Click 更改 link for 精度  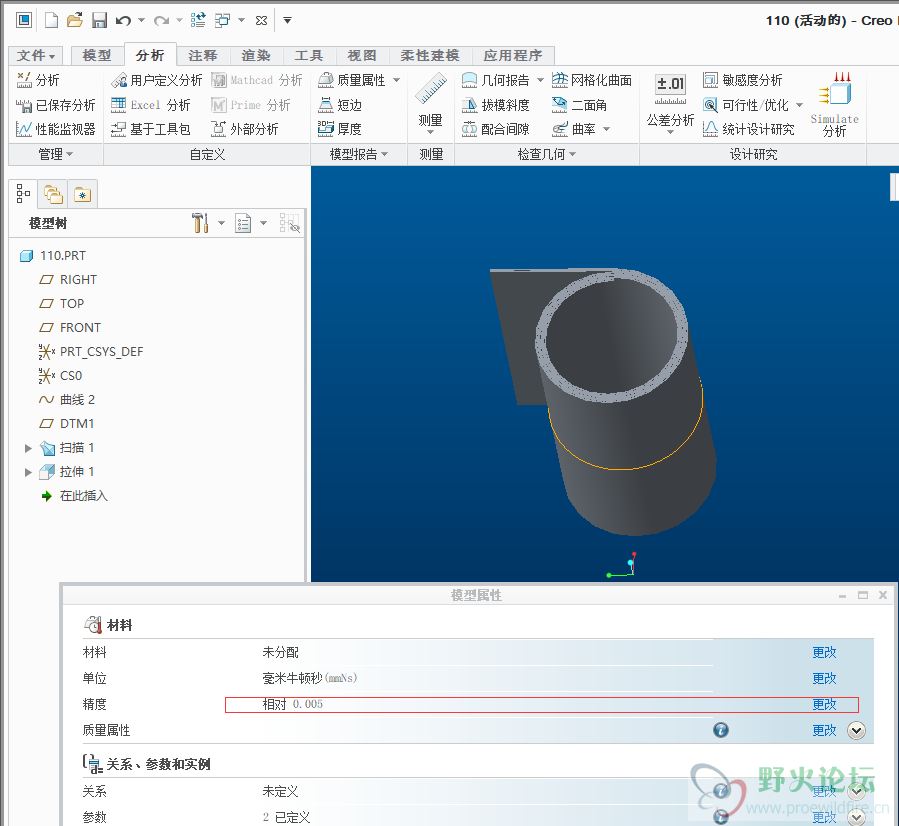(x=824, y=704)
